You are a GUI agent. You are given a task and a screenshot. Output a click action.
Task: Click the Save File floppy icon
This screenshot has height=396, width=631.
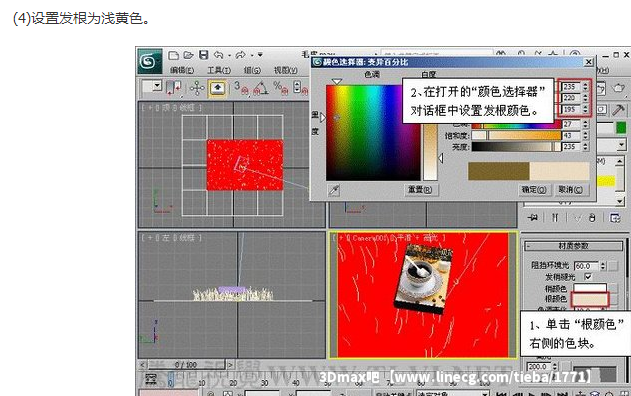tap(204, 55)
